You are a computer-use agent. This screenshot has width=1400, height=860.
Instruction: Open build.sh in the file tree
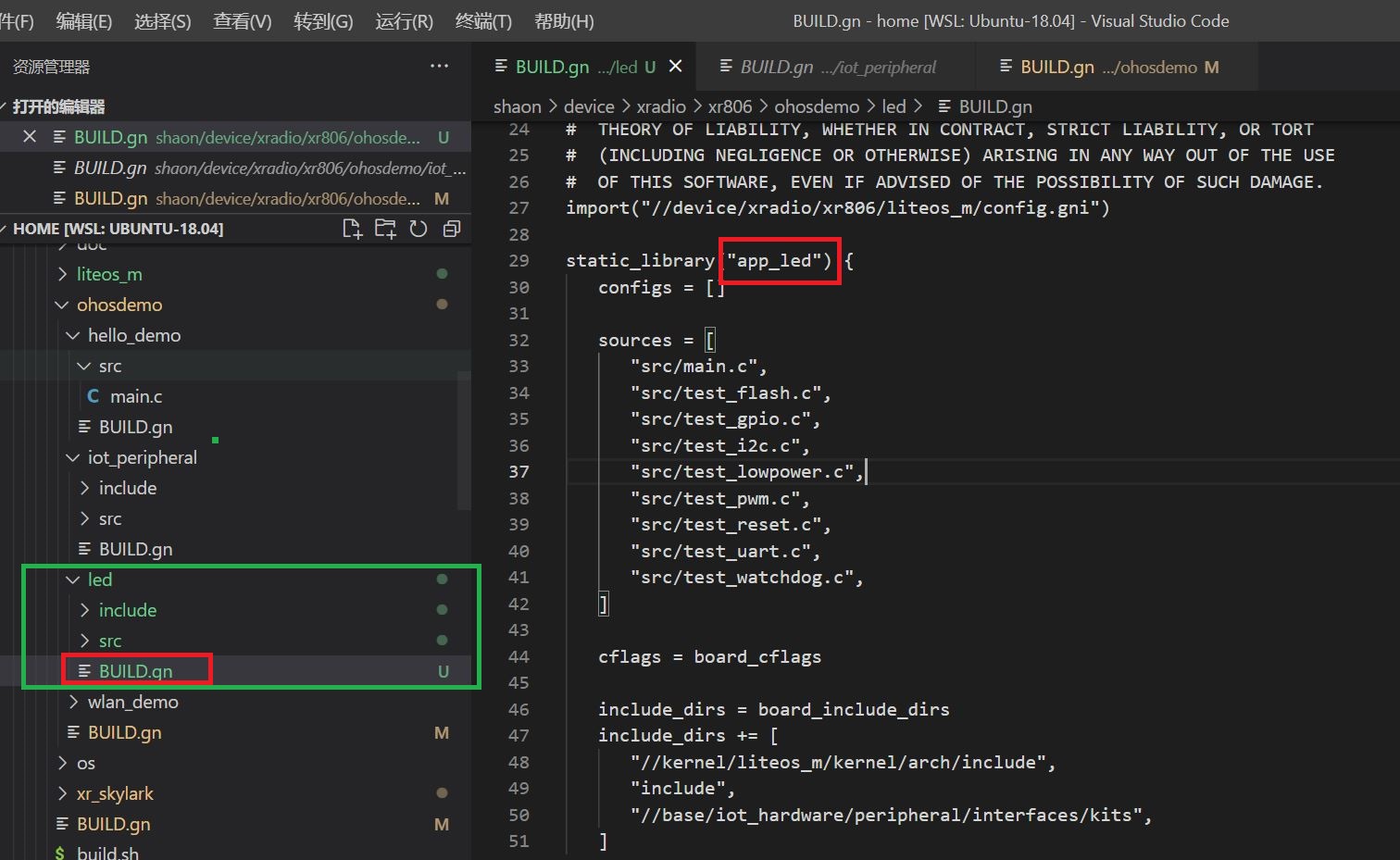(107, 852)
